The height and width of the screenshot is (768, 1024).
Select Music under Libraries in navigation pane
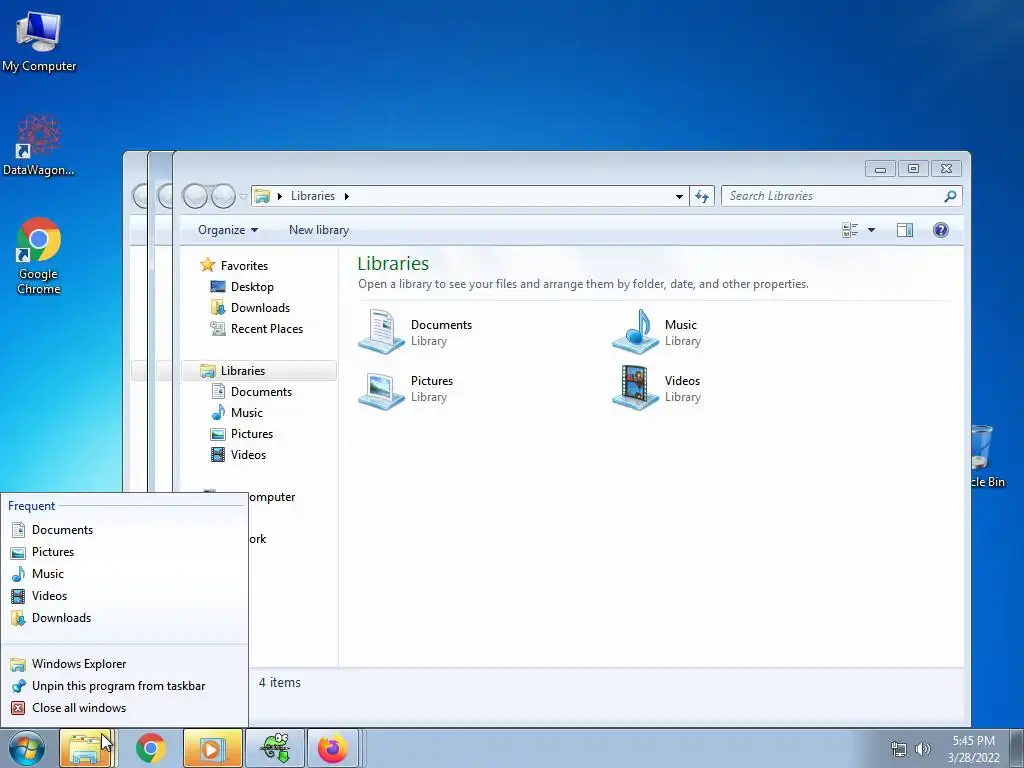click(x=237, y=413)
